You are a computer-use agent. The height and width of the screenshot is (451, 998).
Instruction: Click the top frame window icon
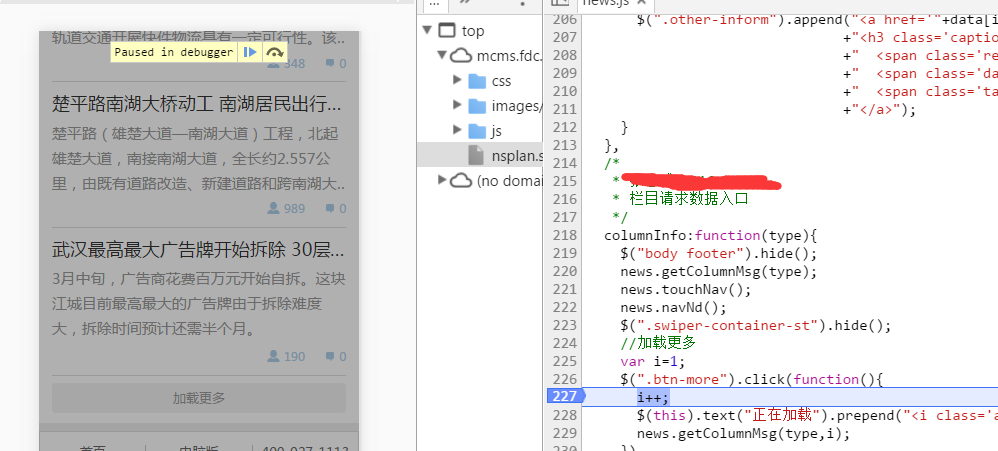pos(448,30)
